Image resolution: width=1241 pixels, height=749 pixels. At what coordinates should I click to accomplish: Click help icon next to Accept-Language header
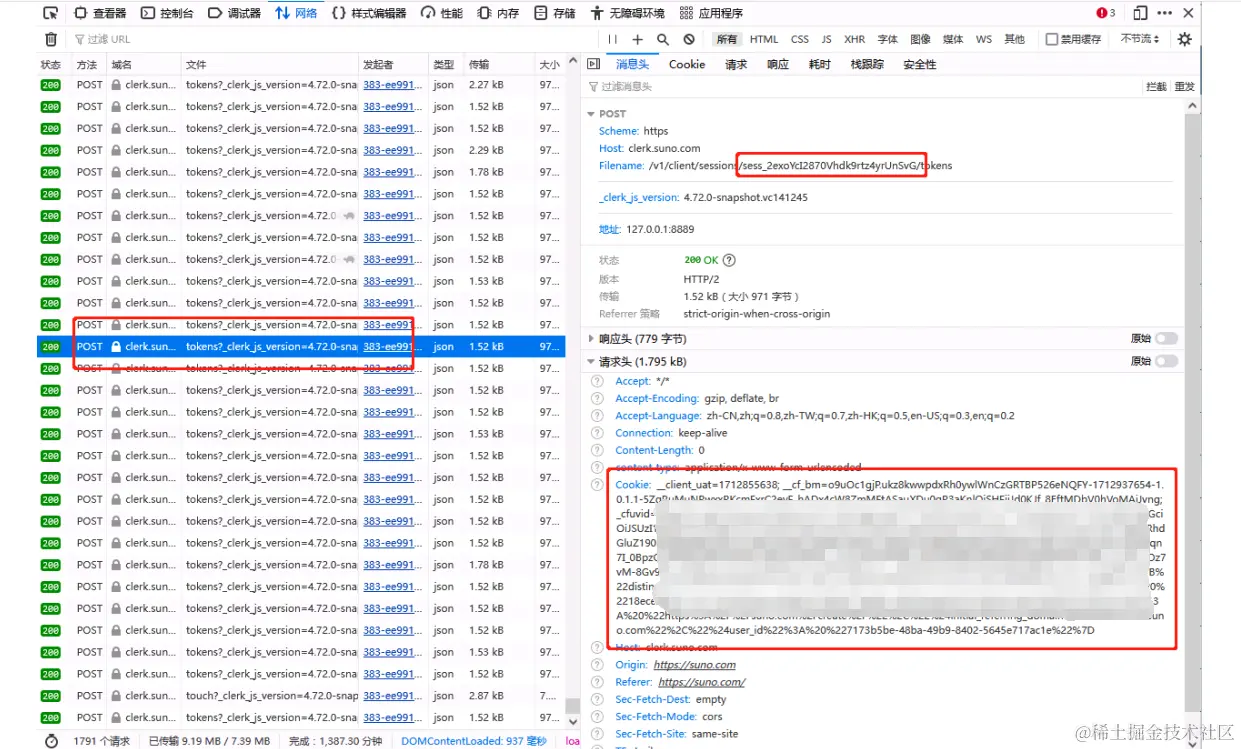tap(597, 416)
